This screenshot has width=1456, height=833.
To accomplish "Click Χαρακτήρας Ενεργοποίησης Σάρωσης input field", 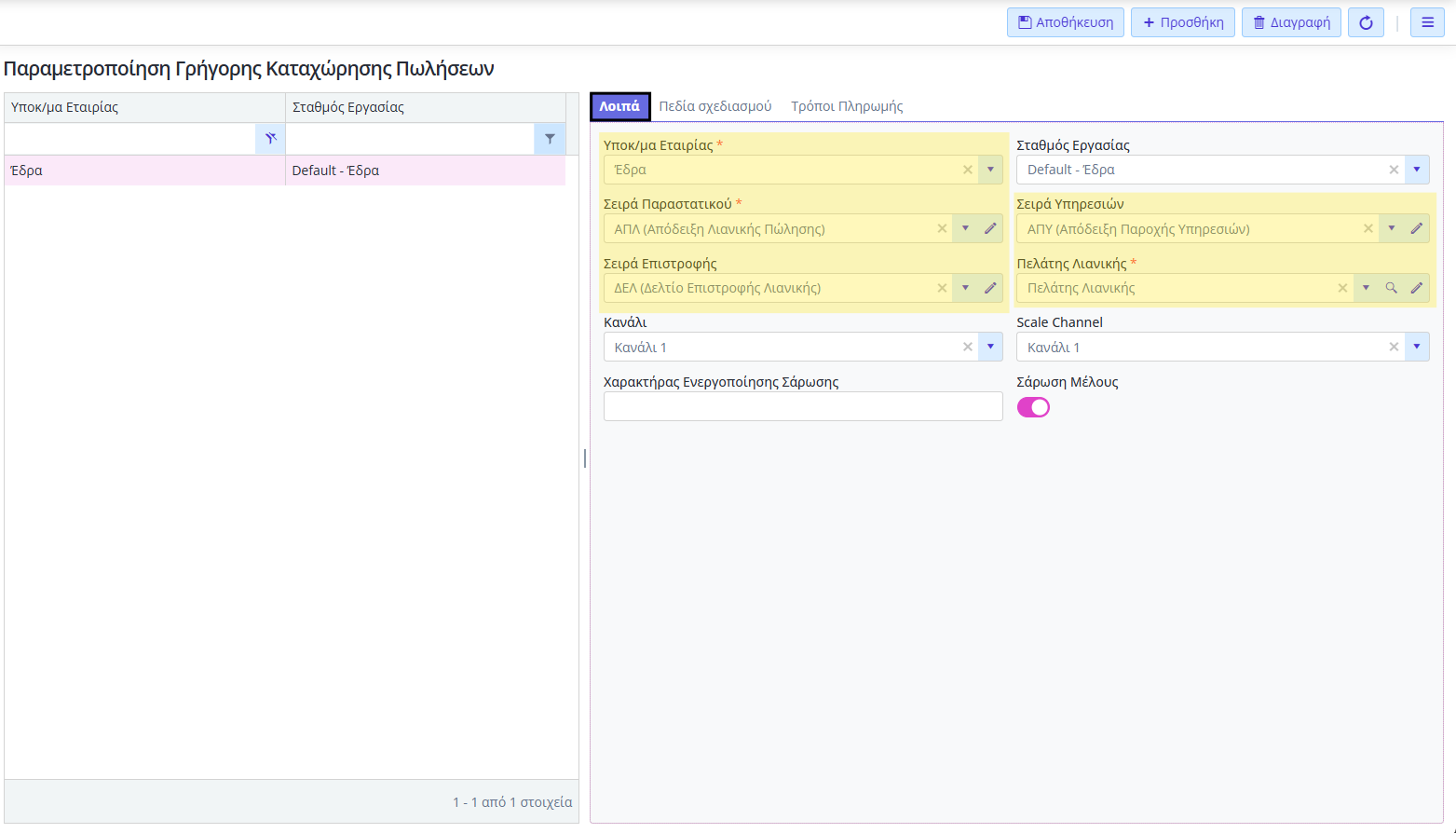I will coord(802,406).
